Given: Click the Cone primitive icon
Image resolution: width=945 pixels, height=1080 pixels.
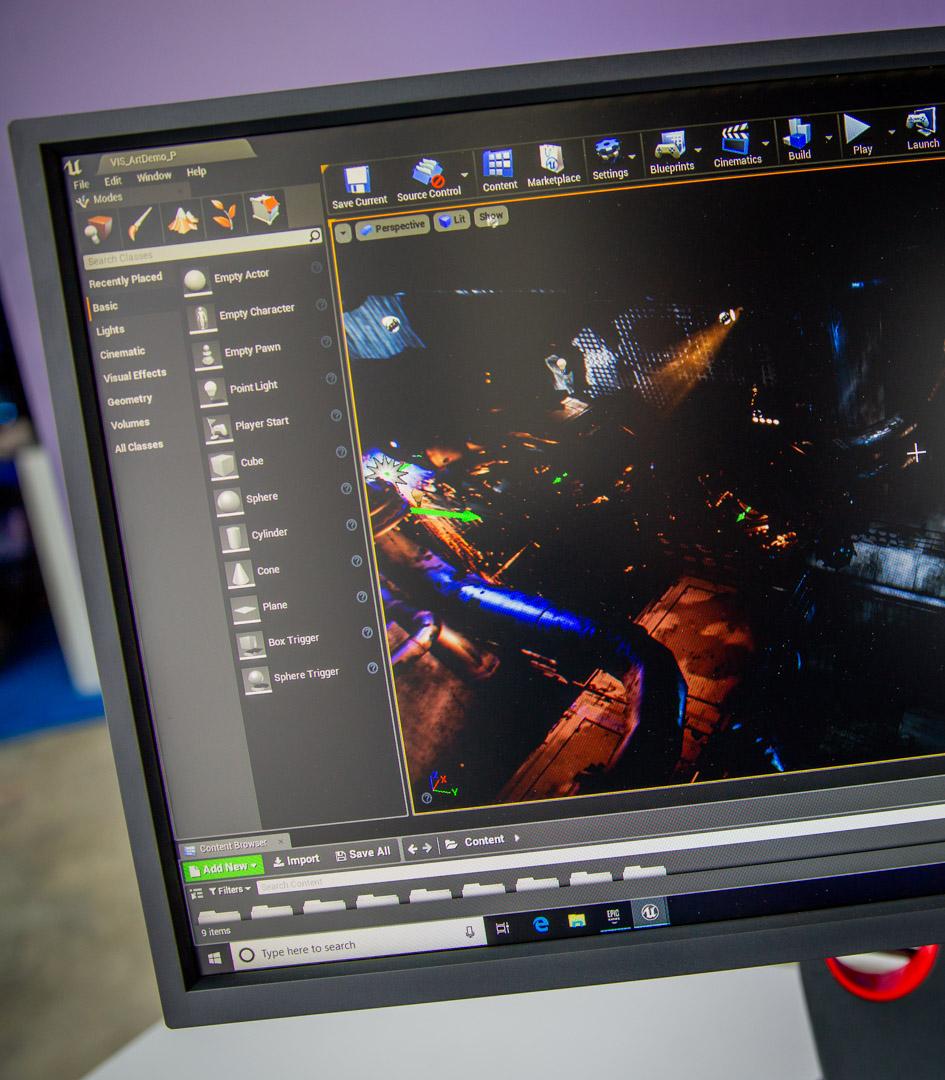Looking at the screenshot, I should point(240,574).
